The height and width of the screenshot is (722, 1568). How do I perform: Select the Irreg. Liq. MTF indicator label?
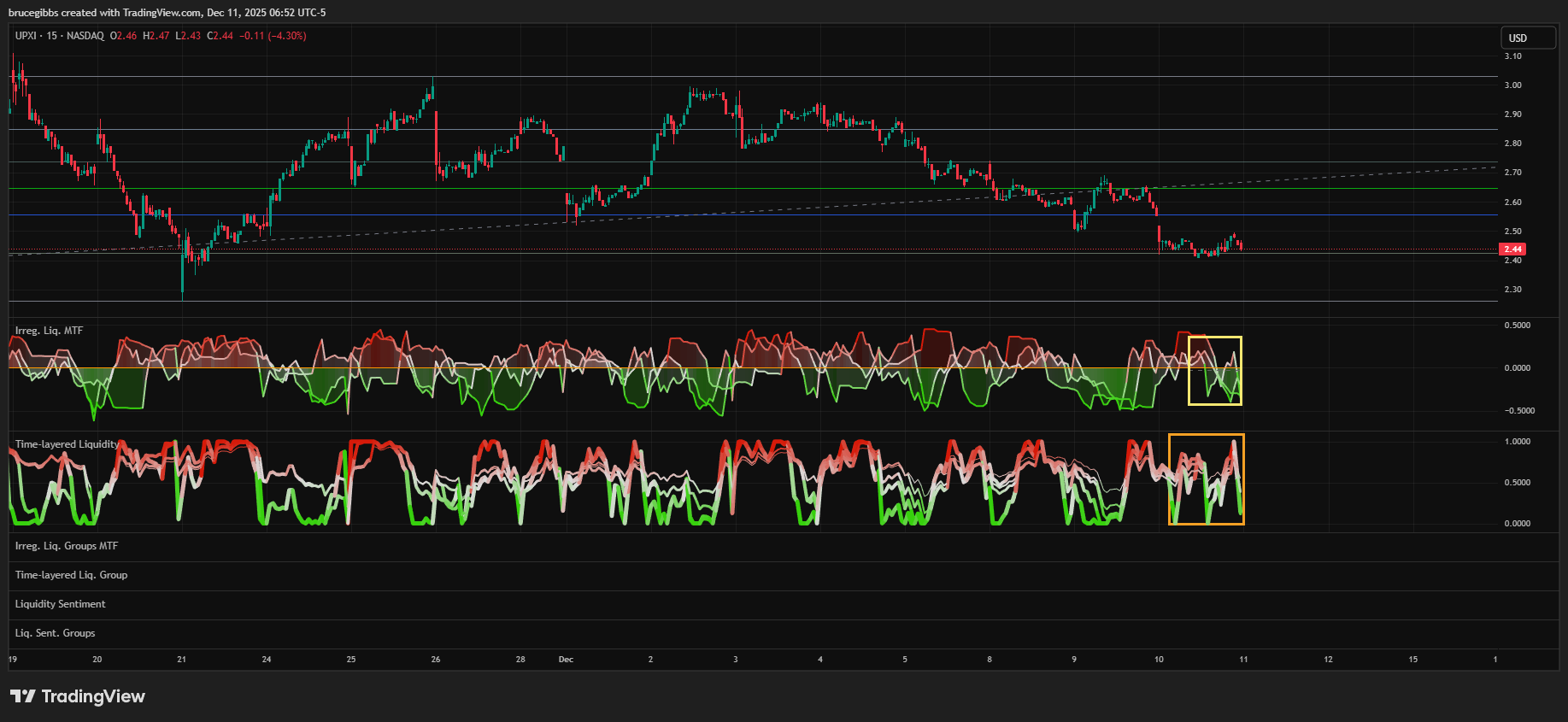[49, 331]
